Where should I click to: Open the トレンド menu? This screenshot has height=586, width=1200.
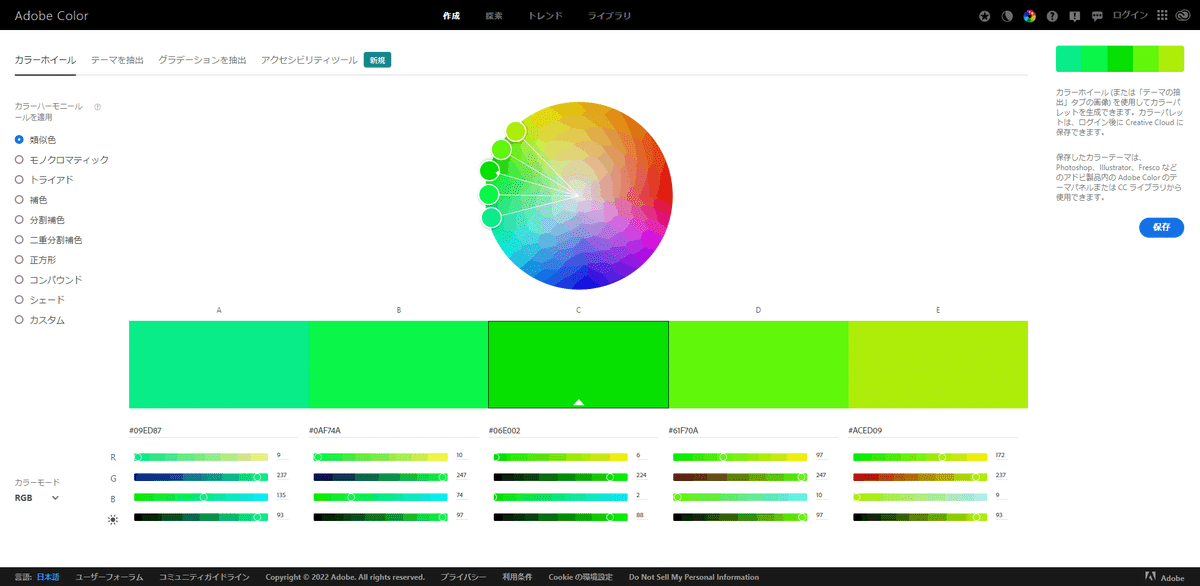545,16
